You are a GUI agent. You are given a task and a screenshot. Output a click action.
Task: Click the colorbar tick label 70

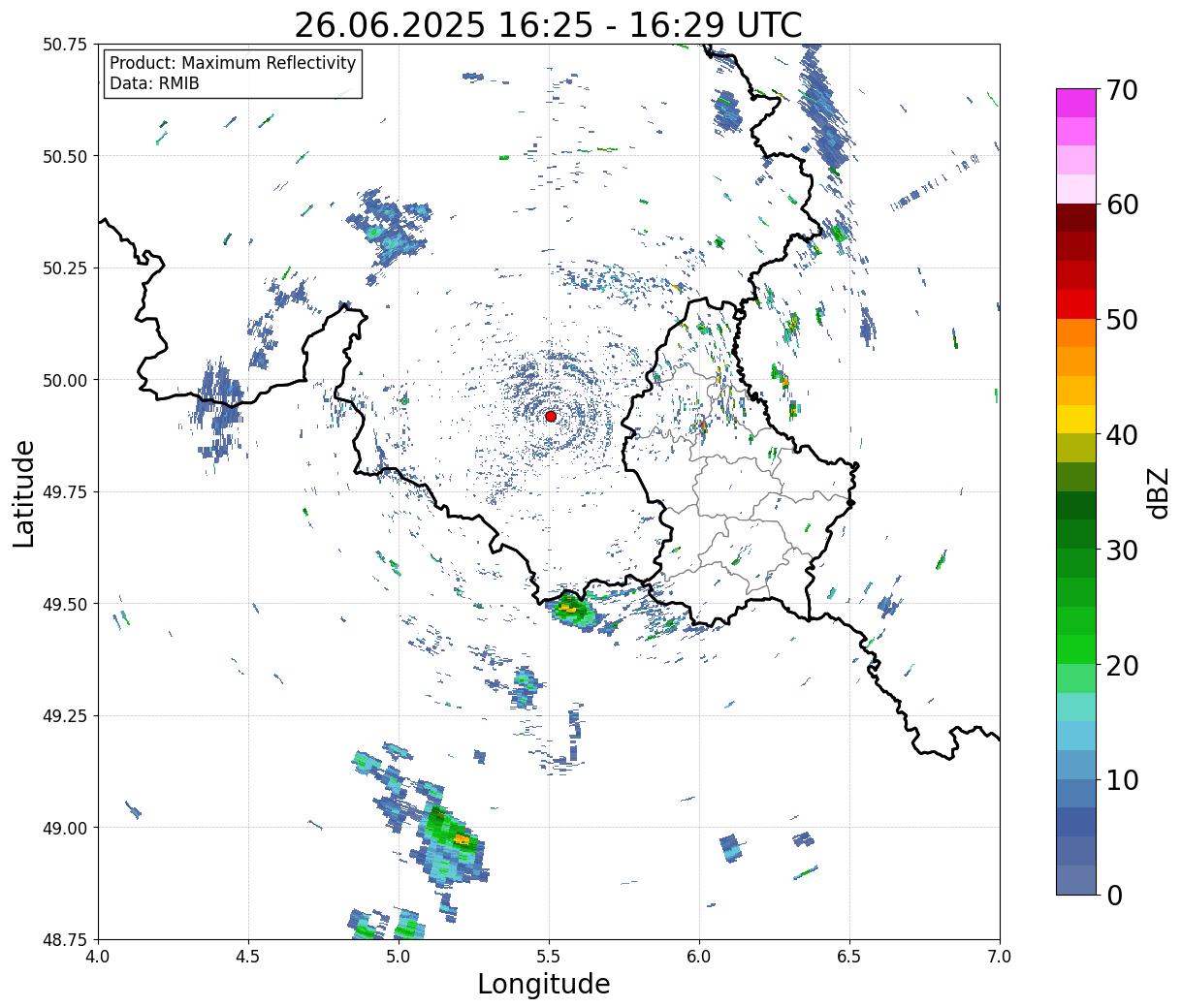(1122, 90)
